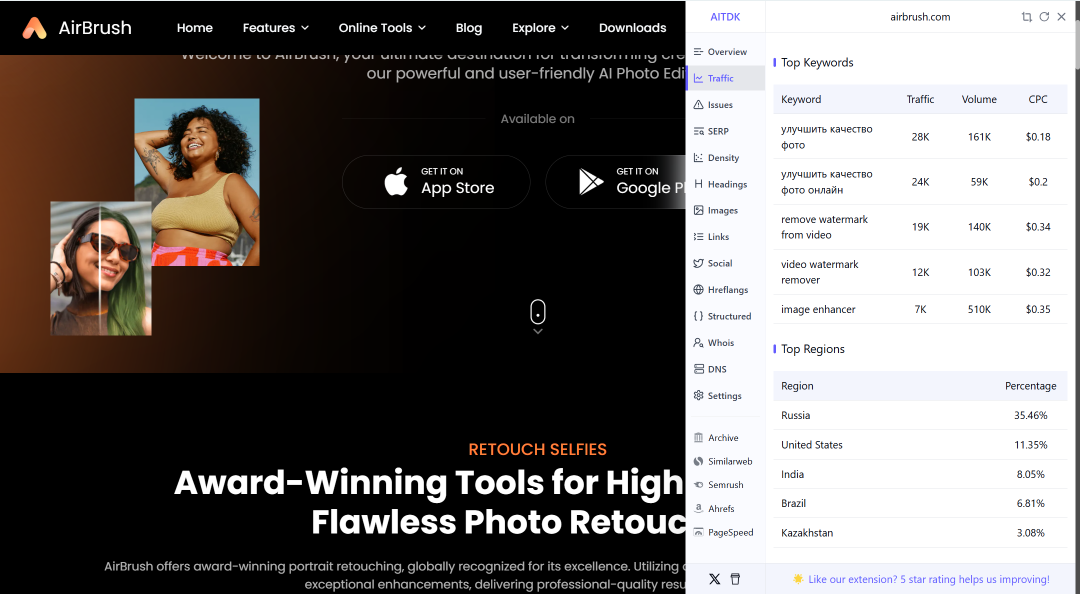The height and width of the screenshot is (594, 1080).
Task: Click the Ahrefs icon
Action: (698, 509)
